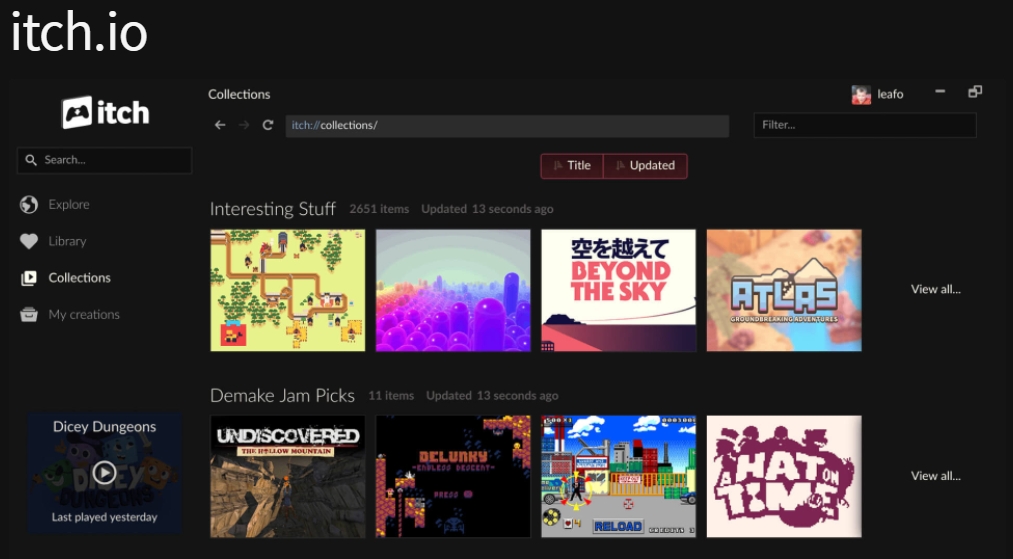Open the Demake Jam Picks title
The image size is (1013, 559).
(x=282, y=396)
